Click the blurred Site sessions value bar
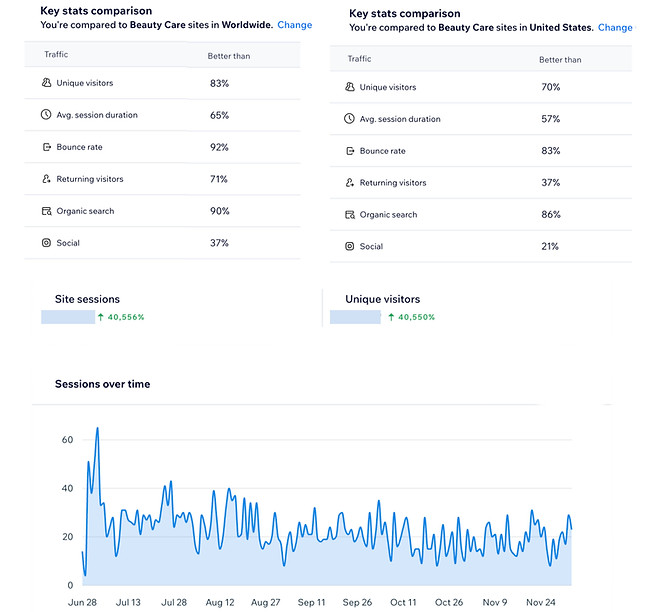Screen dimensions: 660x612 pos(67,317)
